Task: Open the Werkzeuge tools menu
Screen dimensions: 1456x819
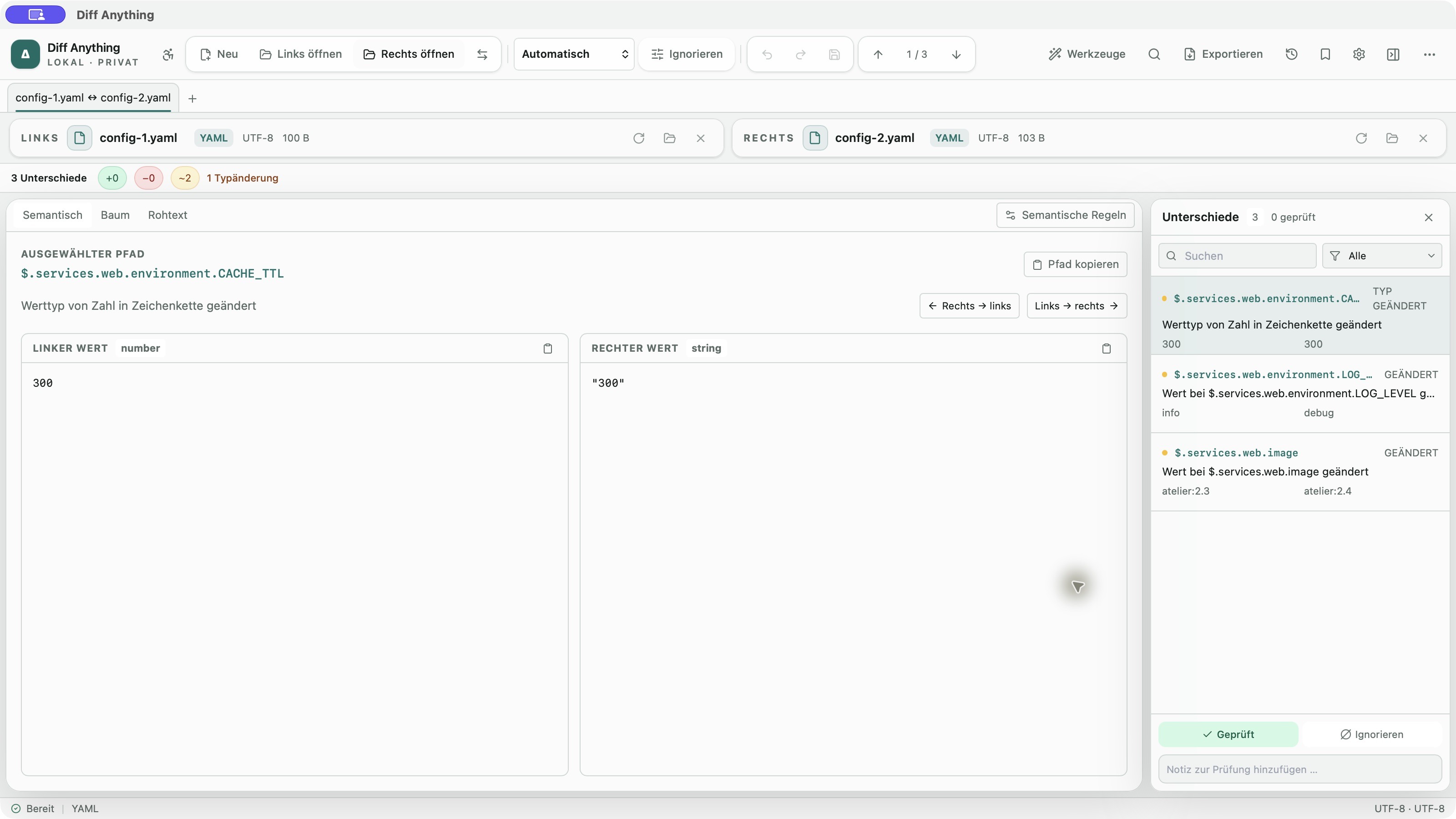Action: pyautogui.click(x=1087, y=54)
